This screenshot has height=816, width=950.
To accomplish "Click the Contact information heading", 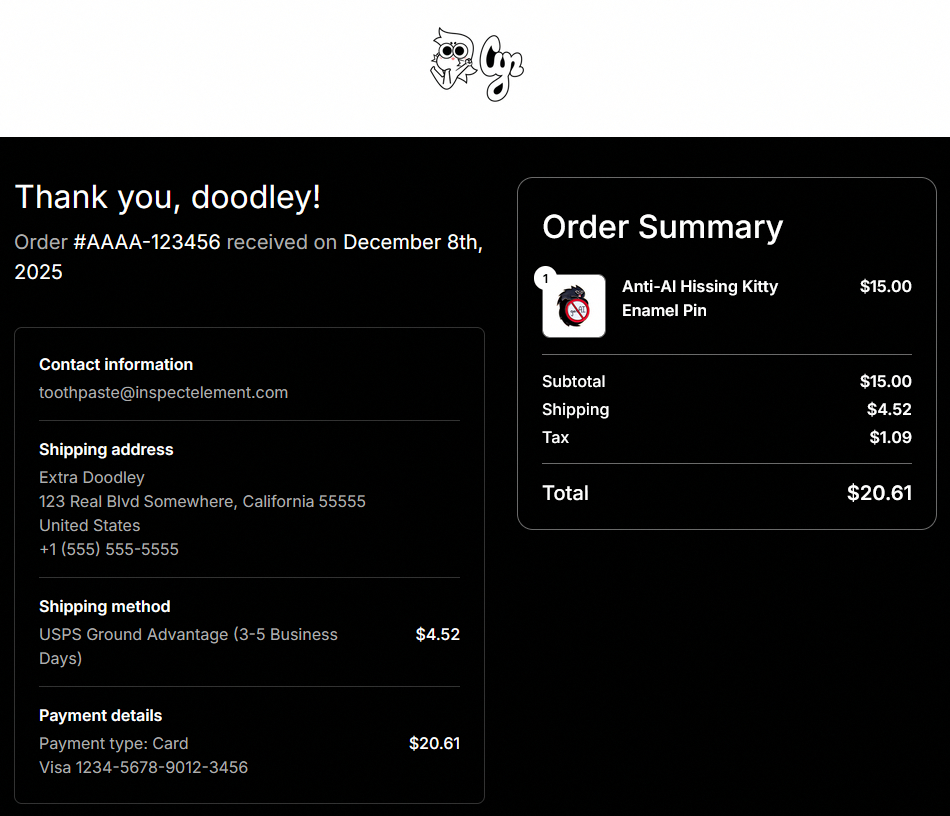I will coord(116,365).
